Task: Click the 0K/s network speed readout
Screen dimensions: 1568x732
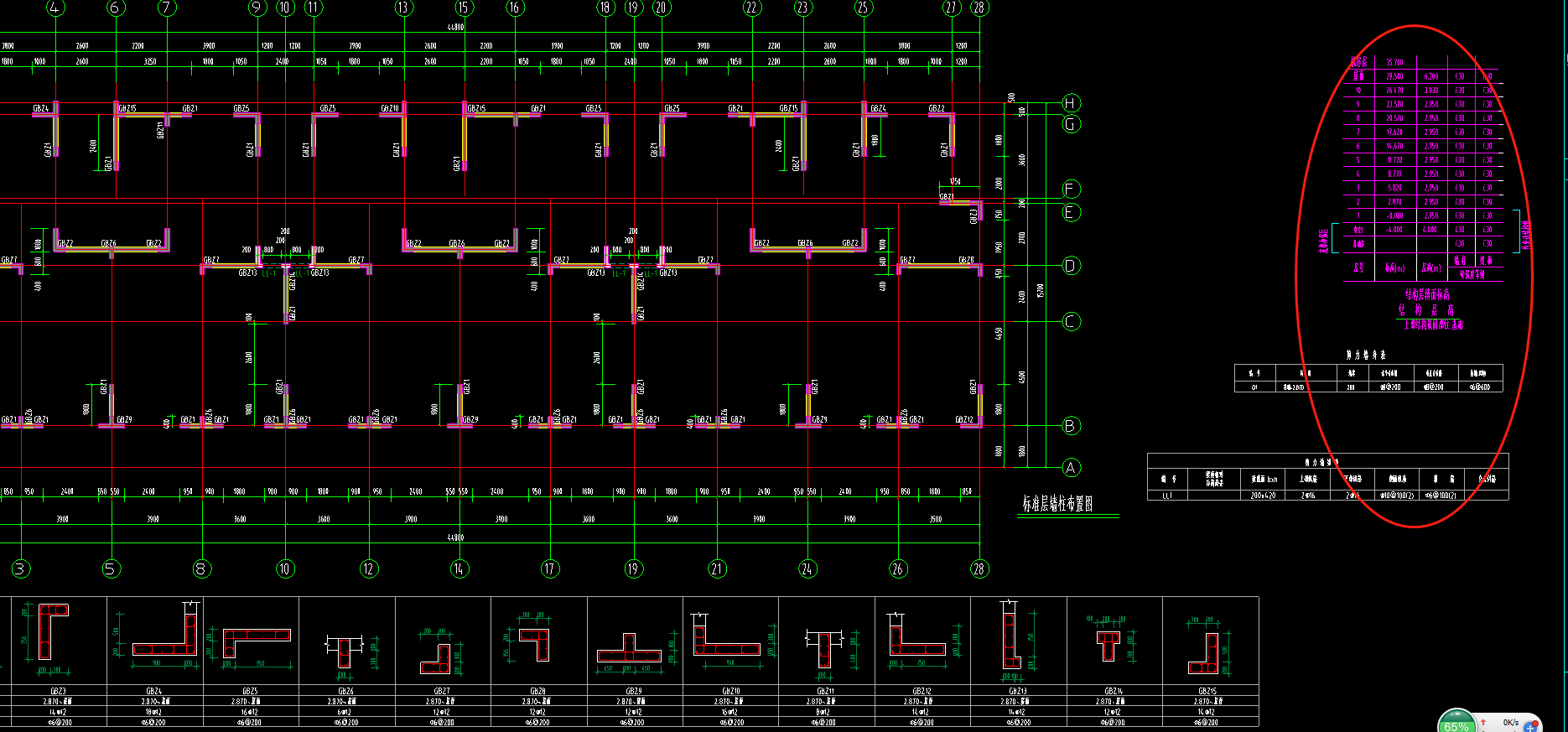Action: coord(1511,722)
